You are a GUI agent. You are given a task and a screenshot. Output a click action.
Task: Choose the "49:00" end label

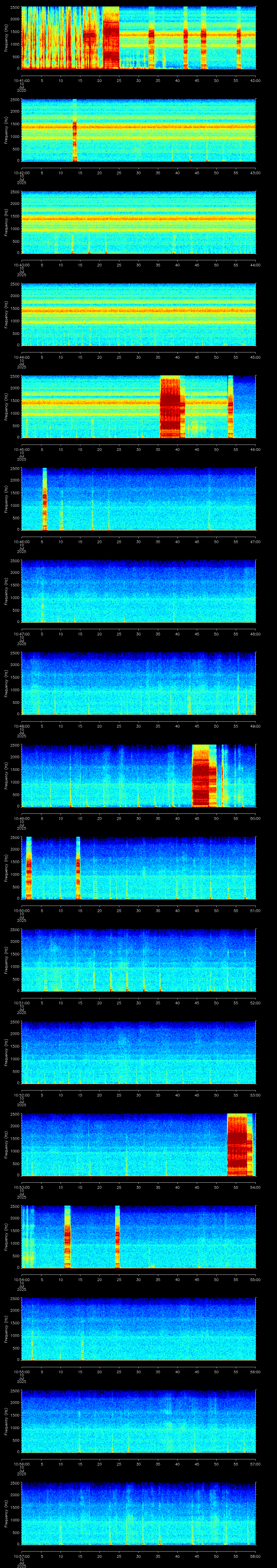(255, 726)
